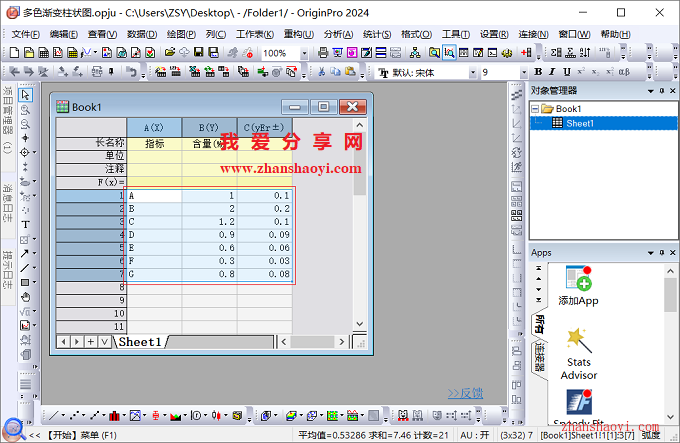Image resolution: width=680 pixels, height=443 pixels.
Task: Click the Sort icon in toolbar
Action: coord(585,53)
